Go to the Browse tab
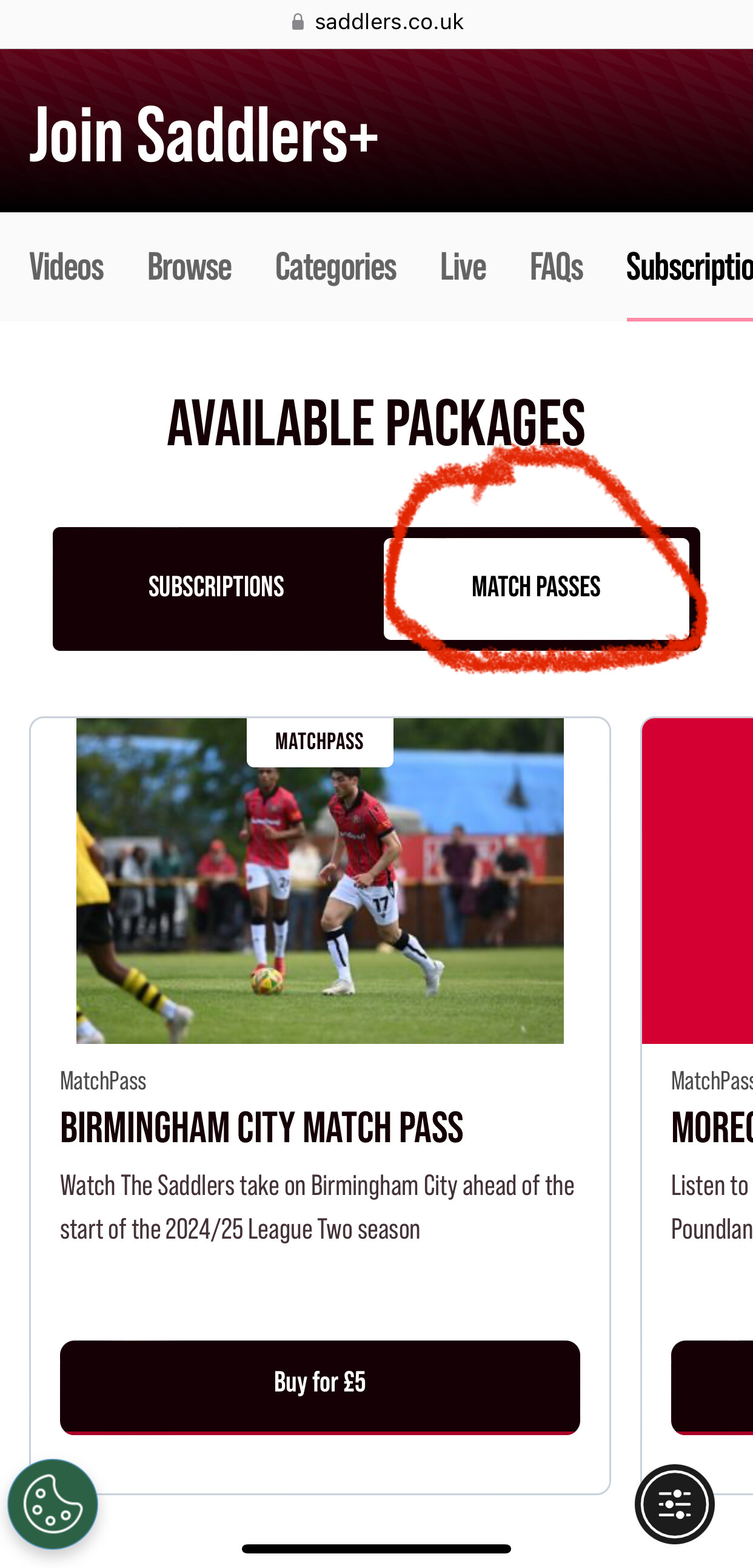This screenshot has height=1568, width=753. (189, 267)
